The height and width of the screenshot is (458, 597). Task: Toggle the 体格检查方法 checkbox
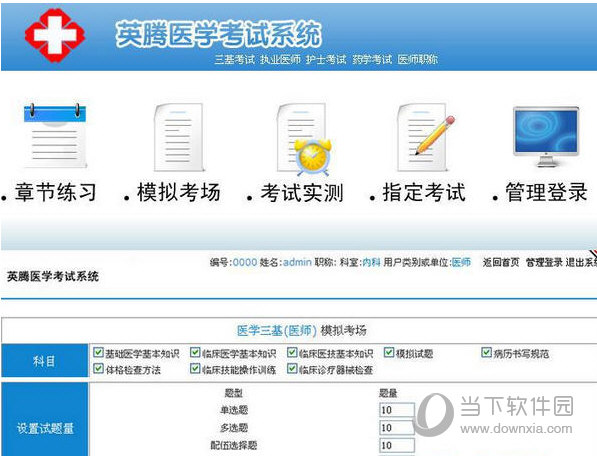click(98, 368)
